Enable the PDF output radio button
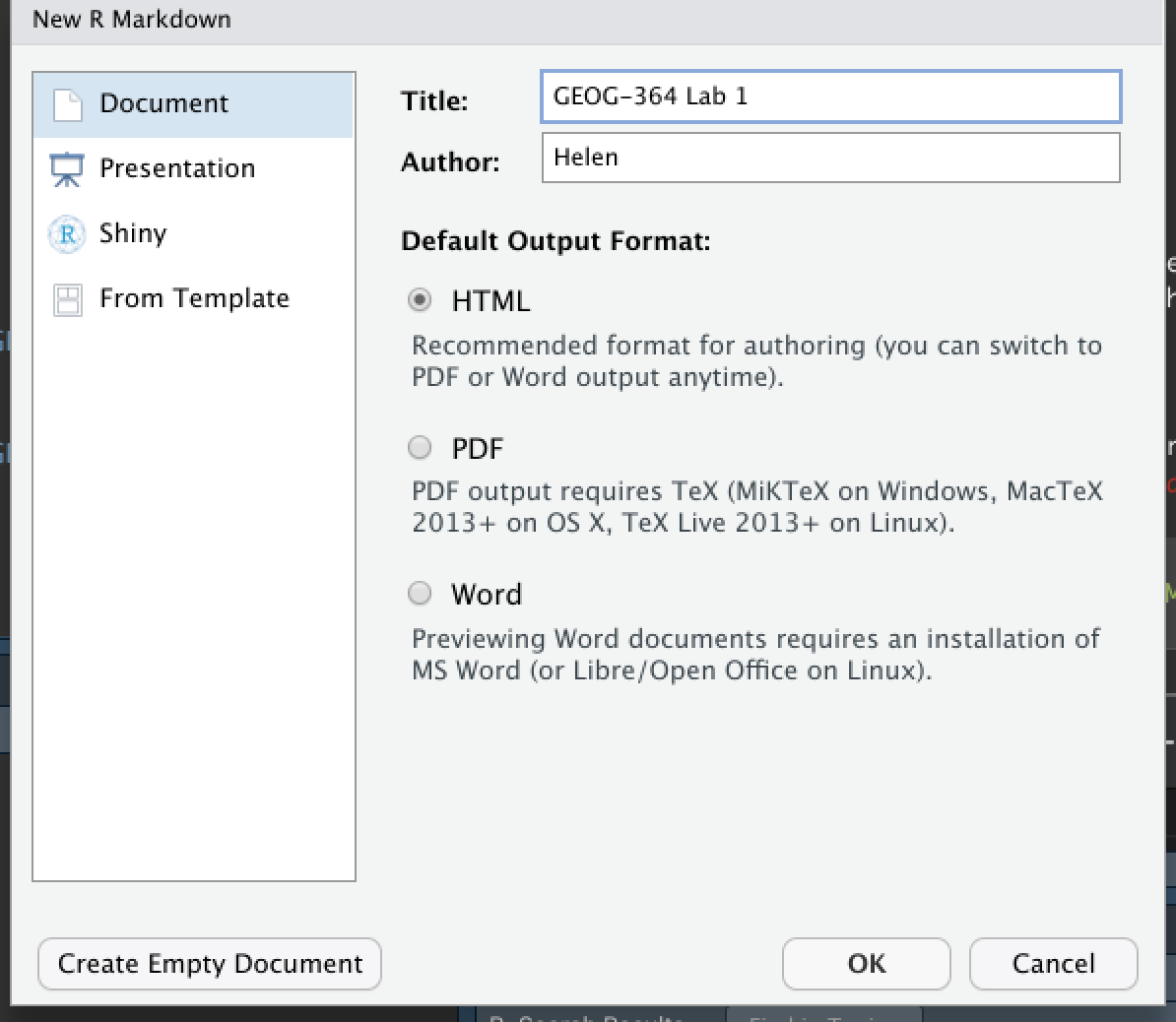The image size is (1176, 1022). 421,448
